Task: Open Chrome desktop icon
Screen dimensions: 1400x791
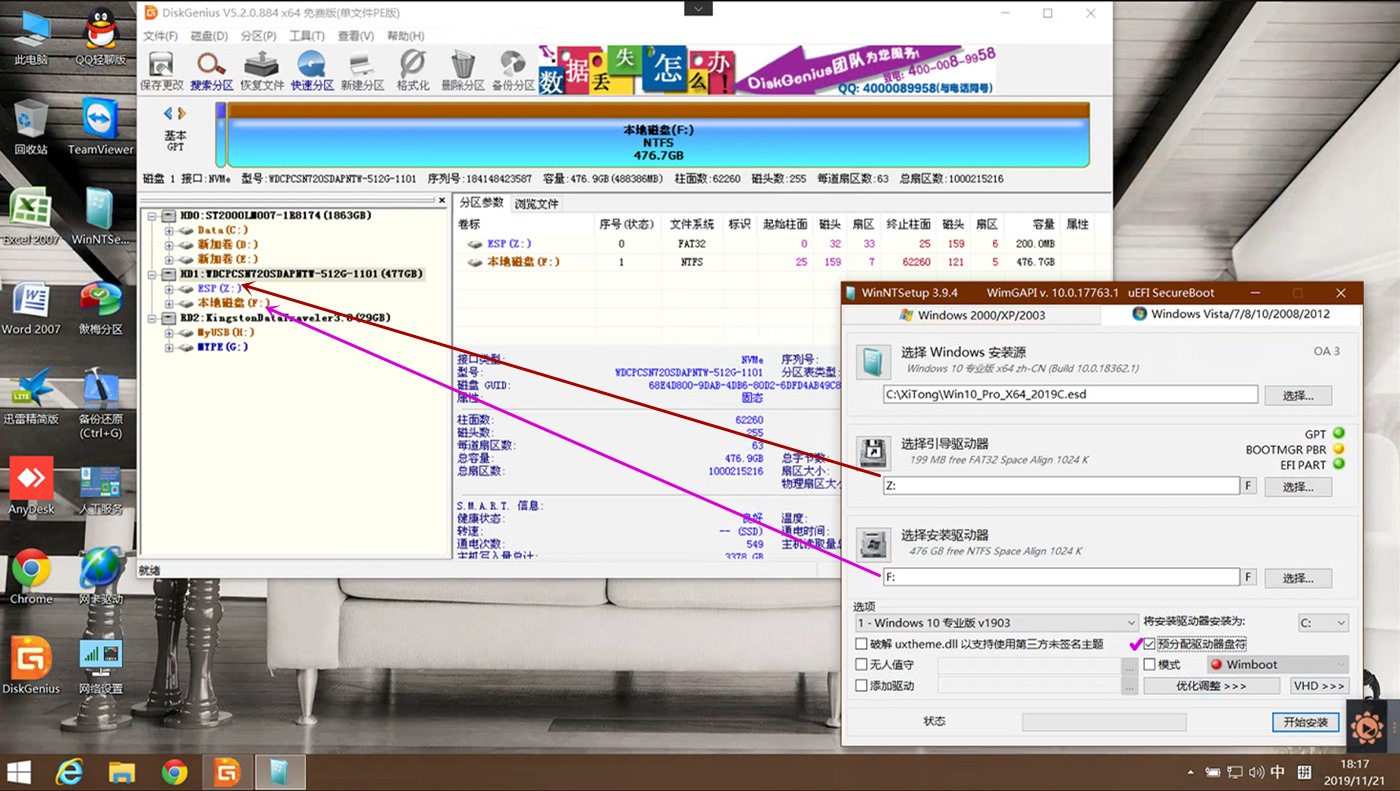Action: pos(31,577)
